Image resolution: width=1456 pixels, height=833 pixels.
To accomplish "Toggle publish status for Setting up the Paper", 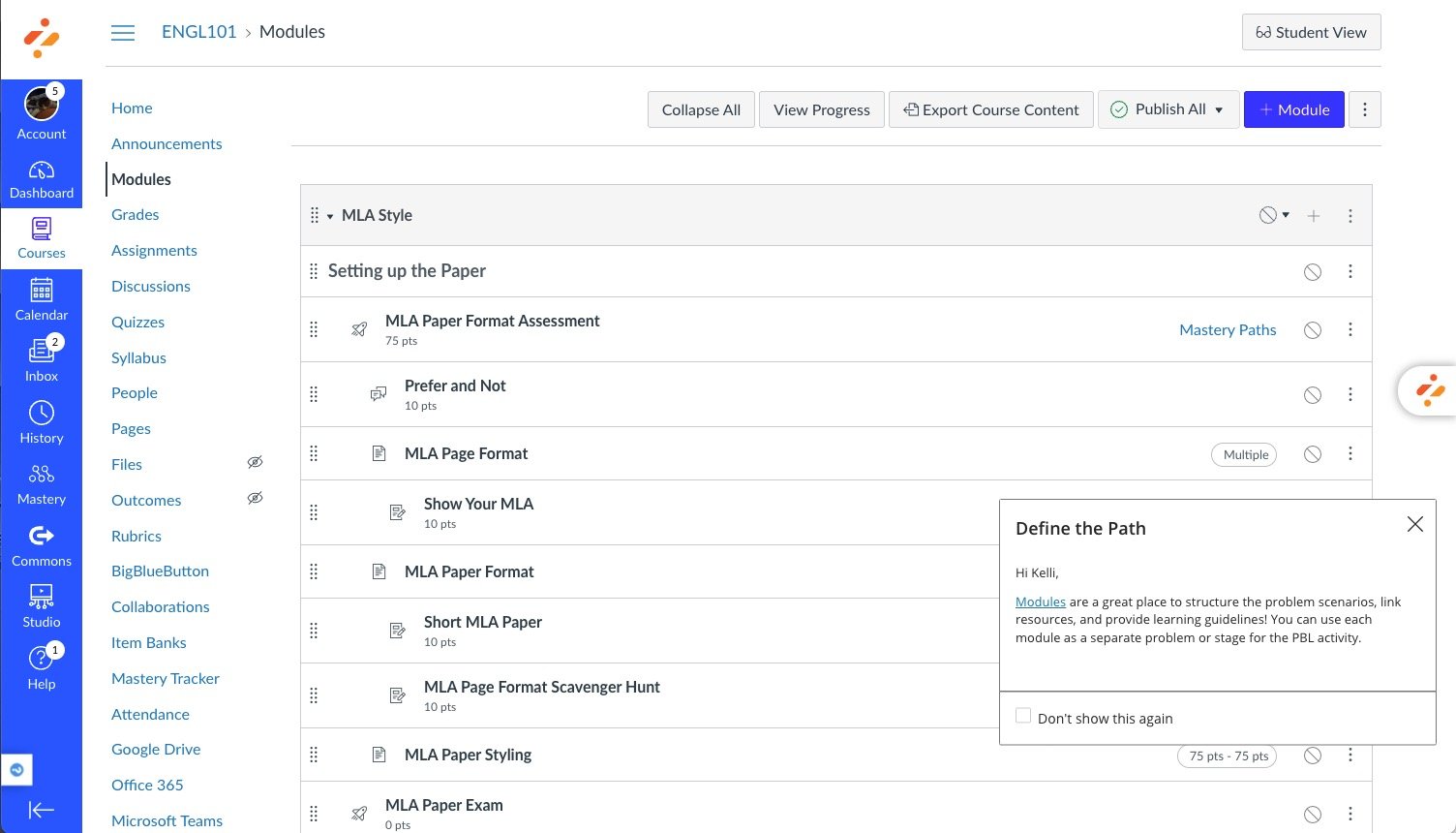I will tap(1313, 272).
